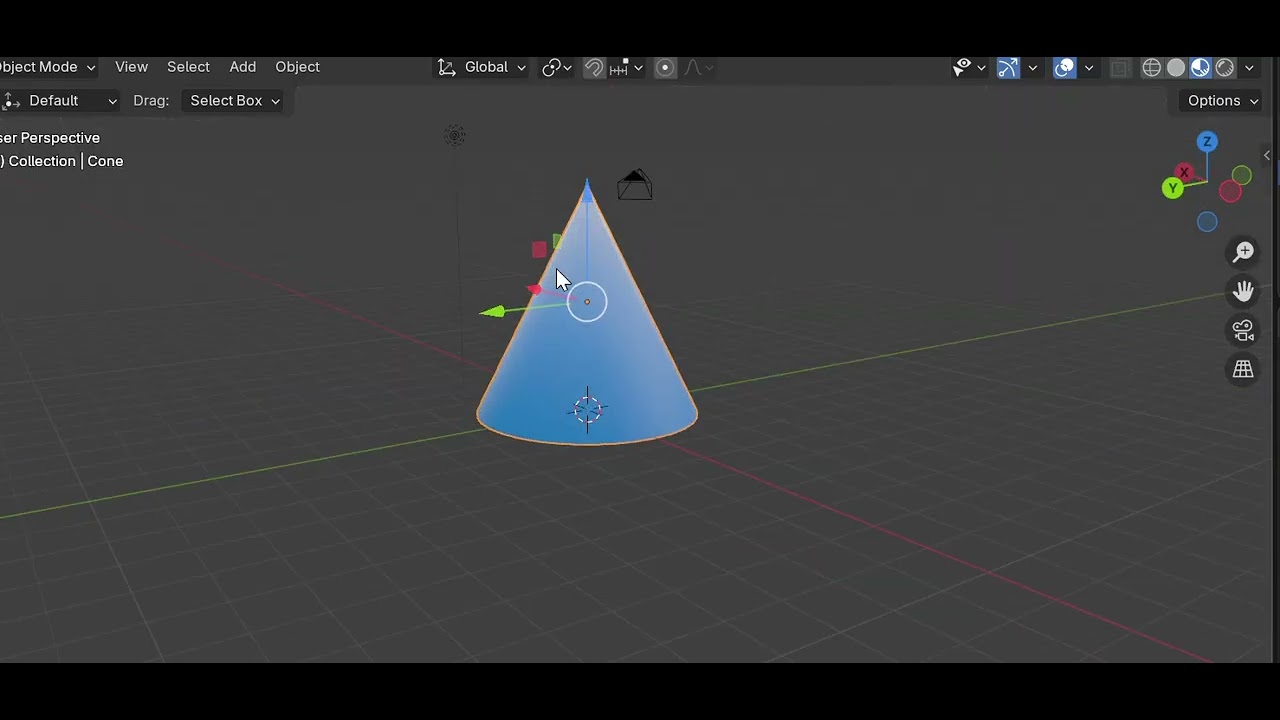Image resolution: width=1280 pixels, height=720 pixels.
Task: Click the Y axis on navigation gizmo
Action: (1173, 188)
